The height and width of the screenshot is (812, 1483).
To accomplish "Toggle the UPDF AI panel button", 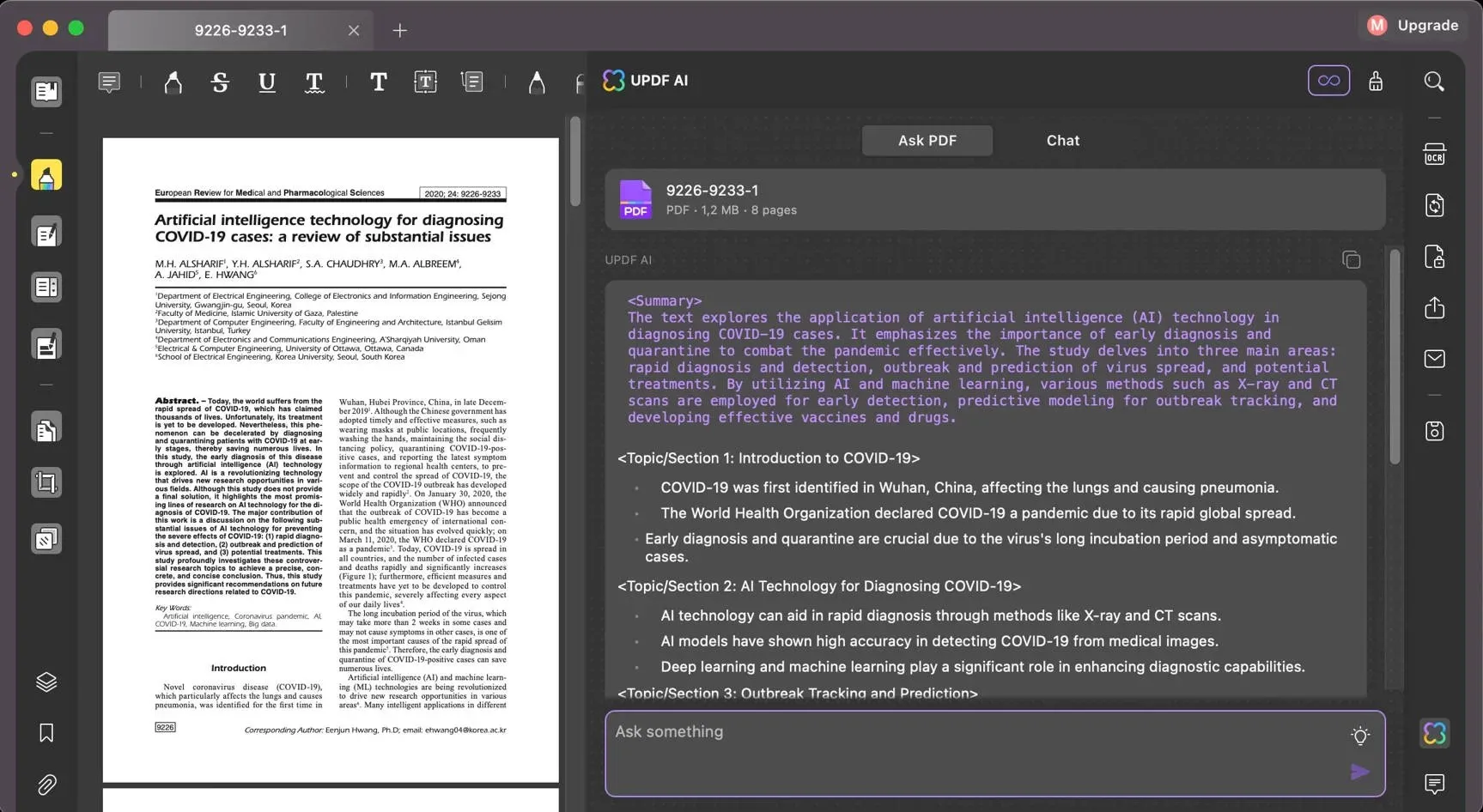I will point(1434,733).
